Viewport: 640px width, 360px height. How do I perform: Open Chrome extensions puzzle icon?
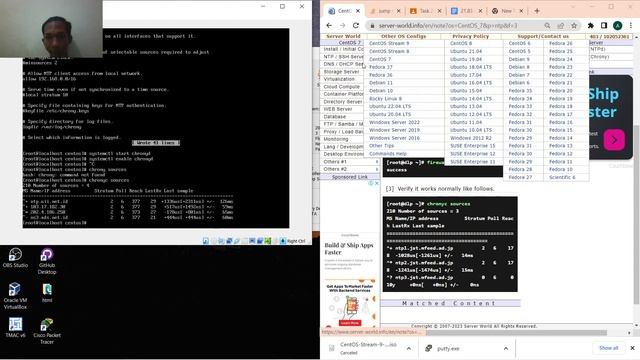click(591, 25)
